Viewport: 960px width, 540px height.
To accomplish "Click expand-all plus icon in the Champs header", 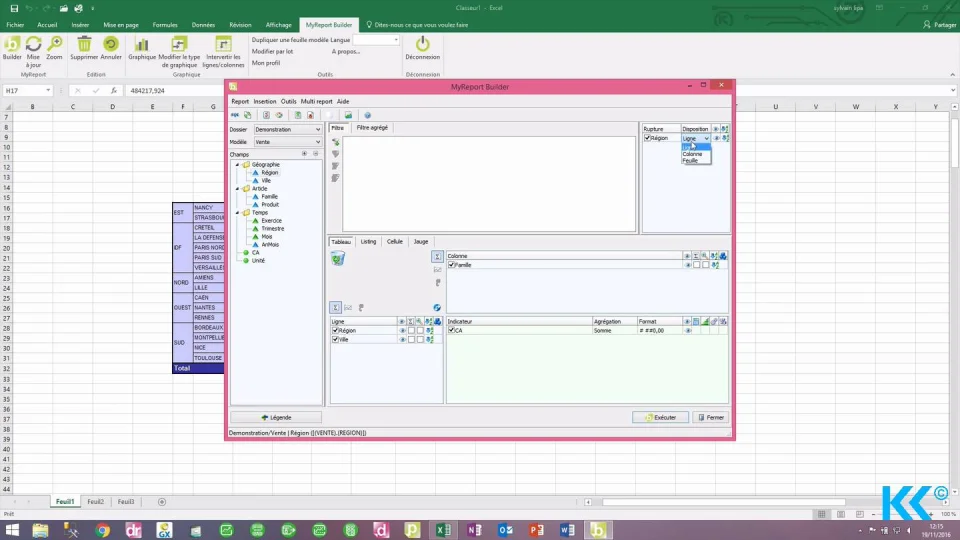I will [x=304, y=154].
